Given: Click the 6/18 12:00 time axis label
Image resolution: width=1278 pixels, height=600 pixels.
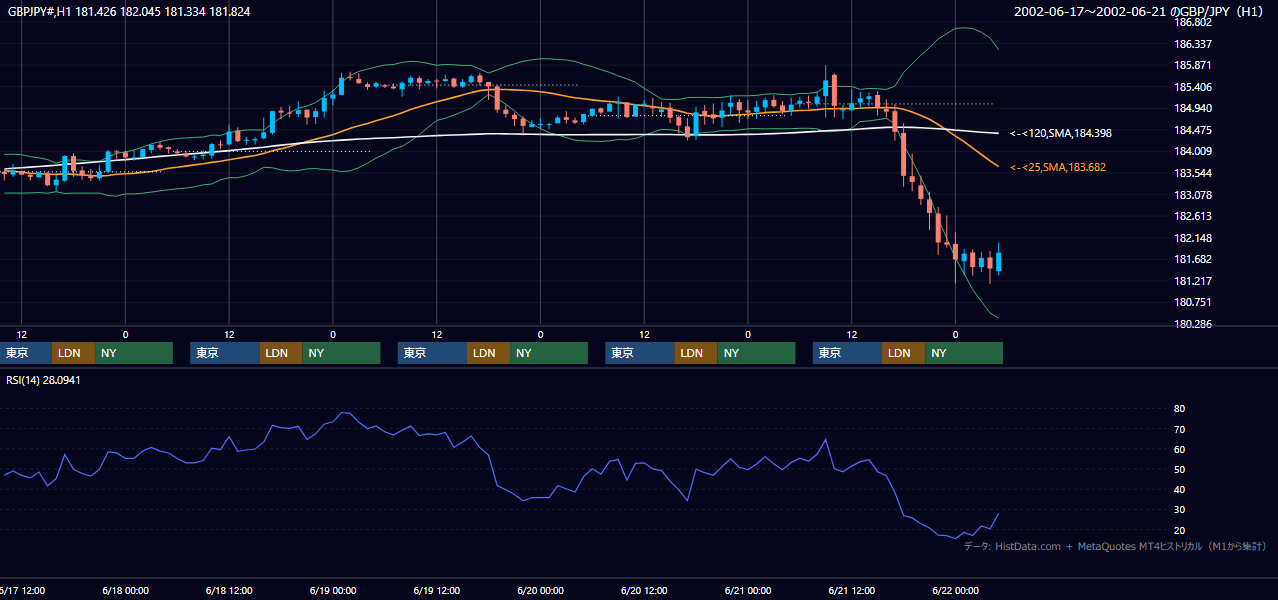Looking at the screenshot, I should coord(229,590).
